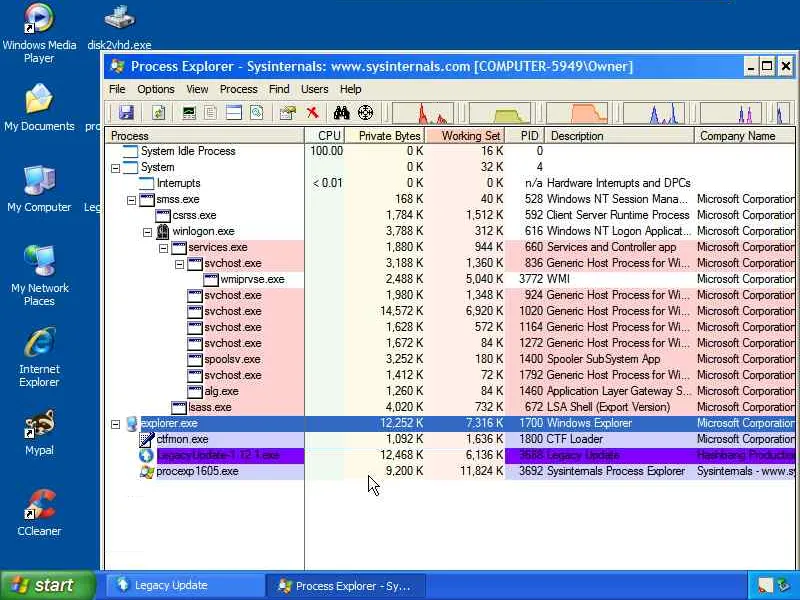Open the Help menu
The height and width of the screenshot is (600, 800).
351,89
